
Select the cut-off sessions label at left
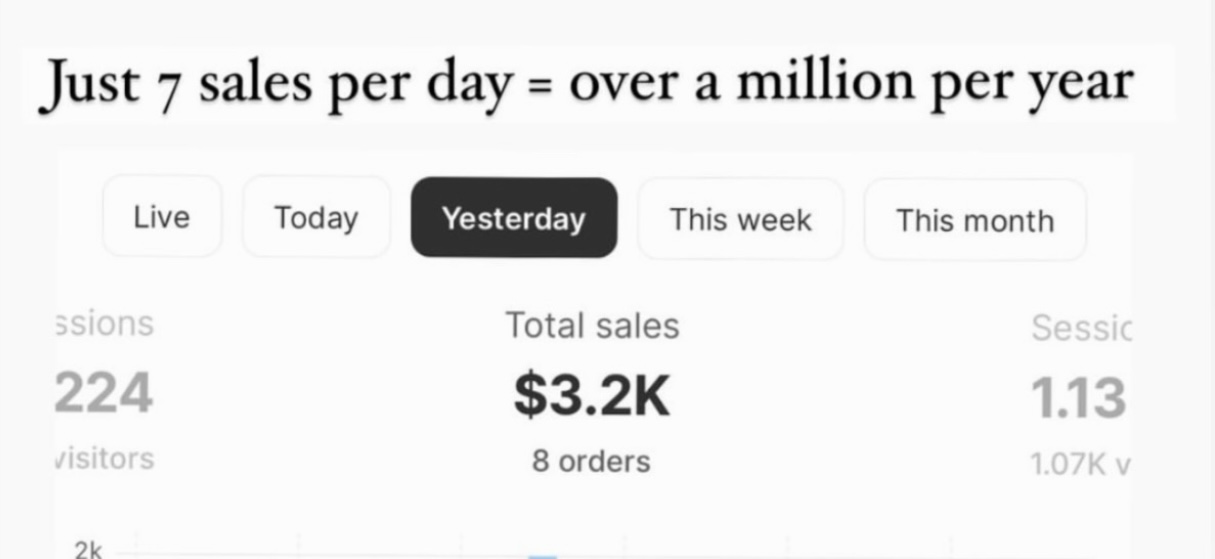click(x=104, y=323)
